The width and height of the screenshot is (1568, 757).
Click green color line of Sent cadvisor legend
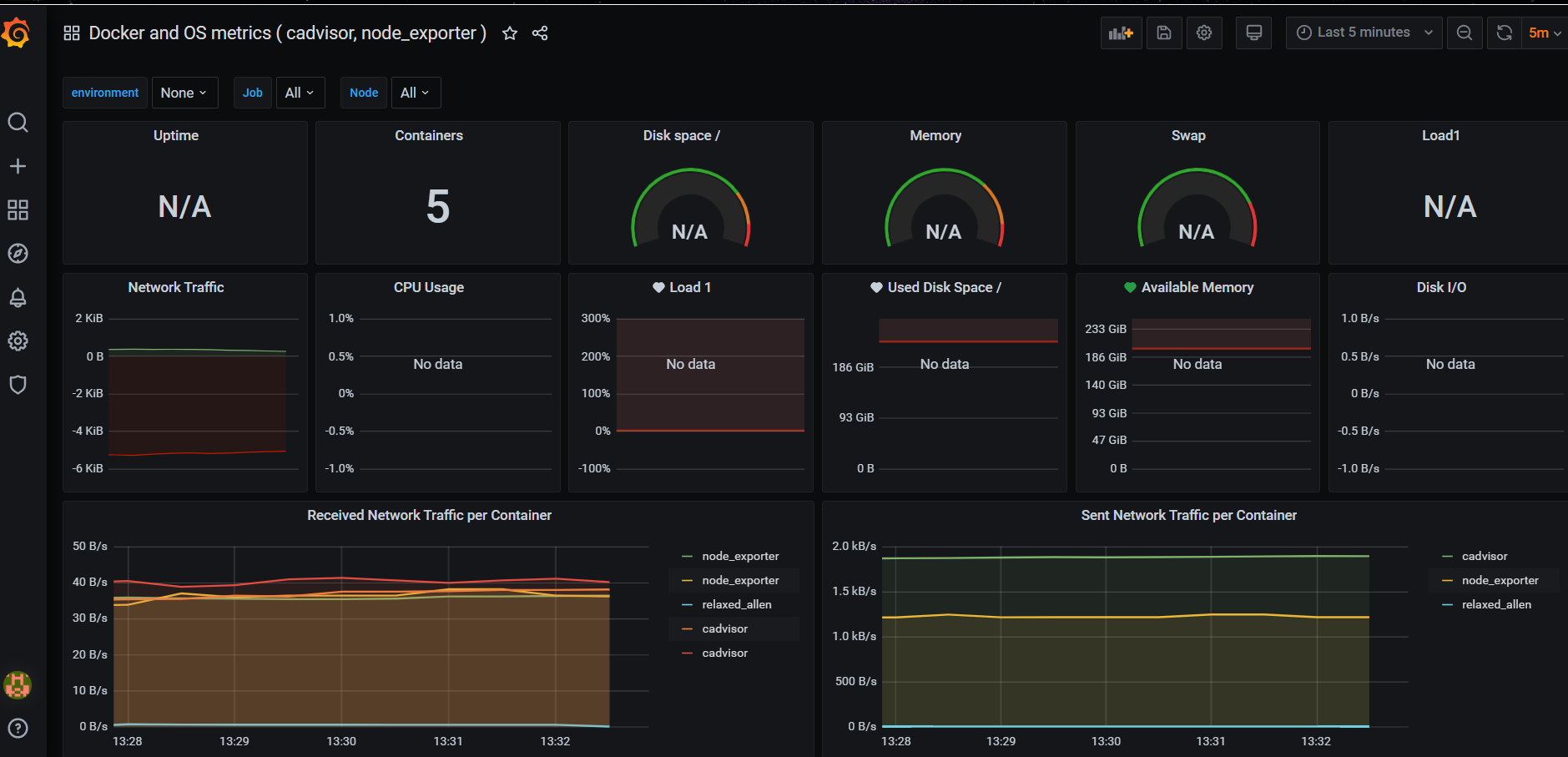(x=1448, y=556)
